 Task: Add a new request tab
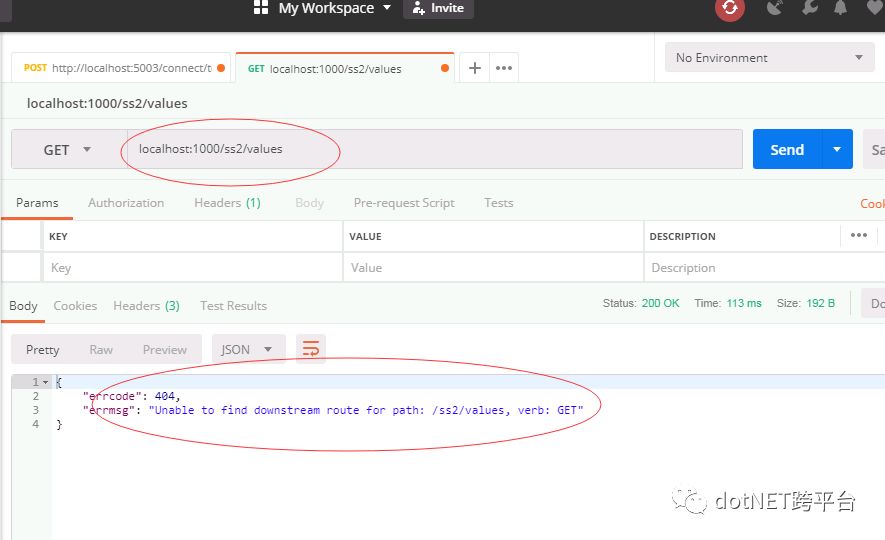pyautogui.click(x=475, y=68)
